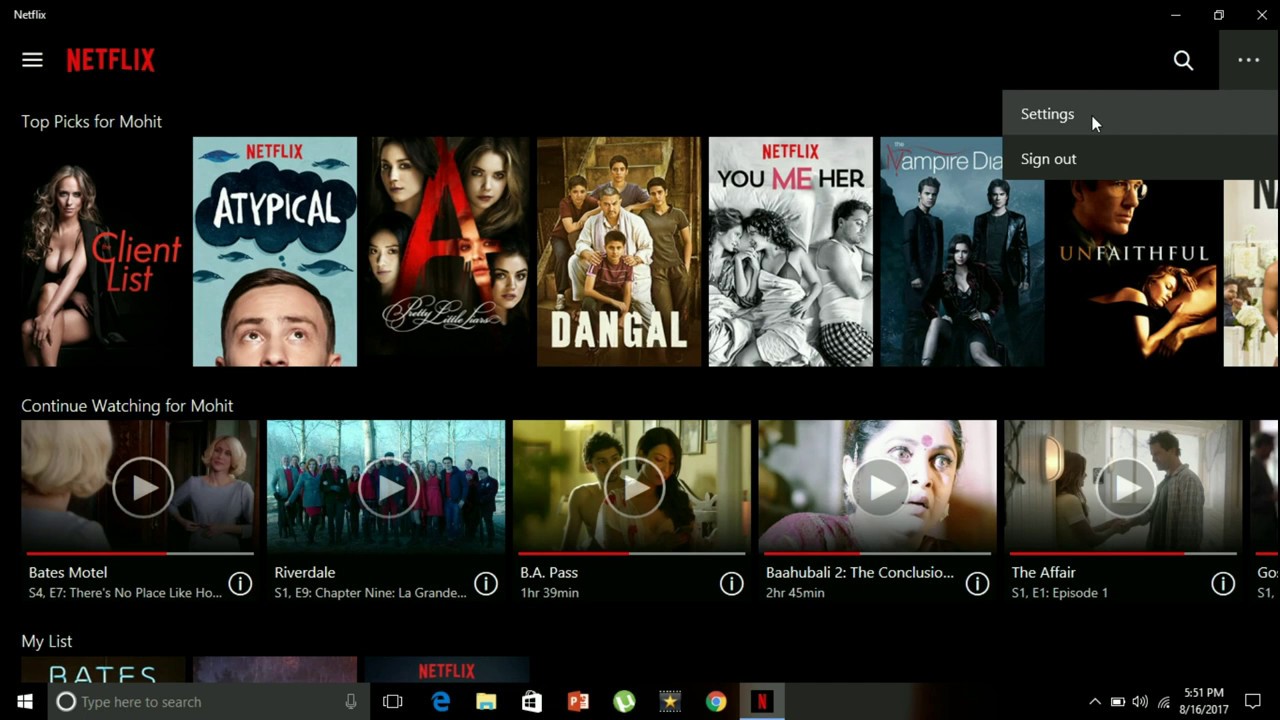Image resolution: width=1280 pixels, height=720 pixels.
Task: Open the Unfaithful poster
Action: (x=1134, y=273)
